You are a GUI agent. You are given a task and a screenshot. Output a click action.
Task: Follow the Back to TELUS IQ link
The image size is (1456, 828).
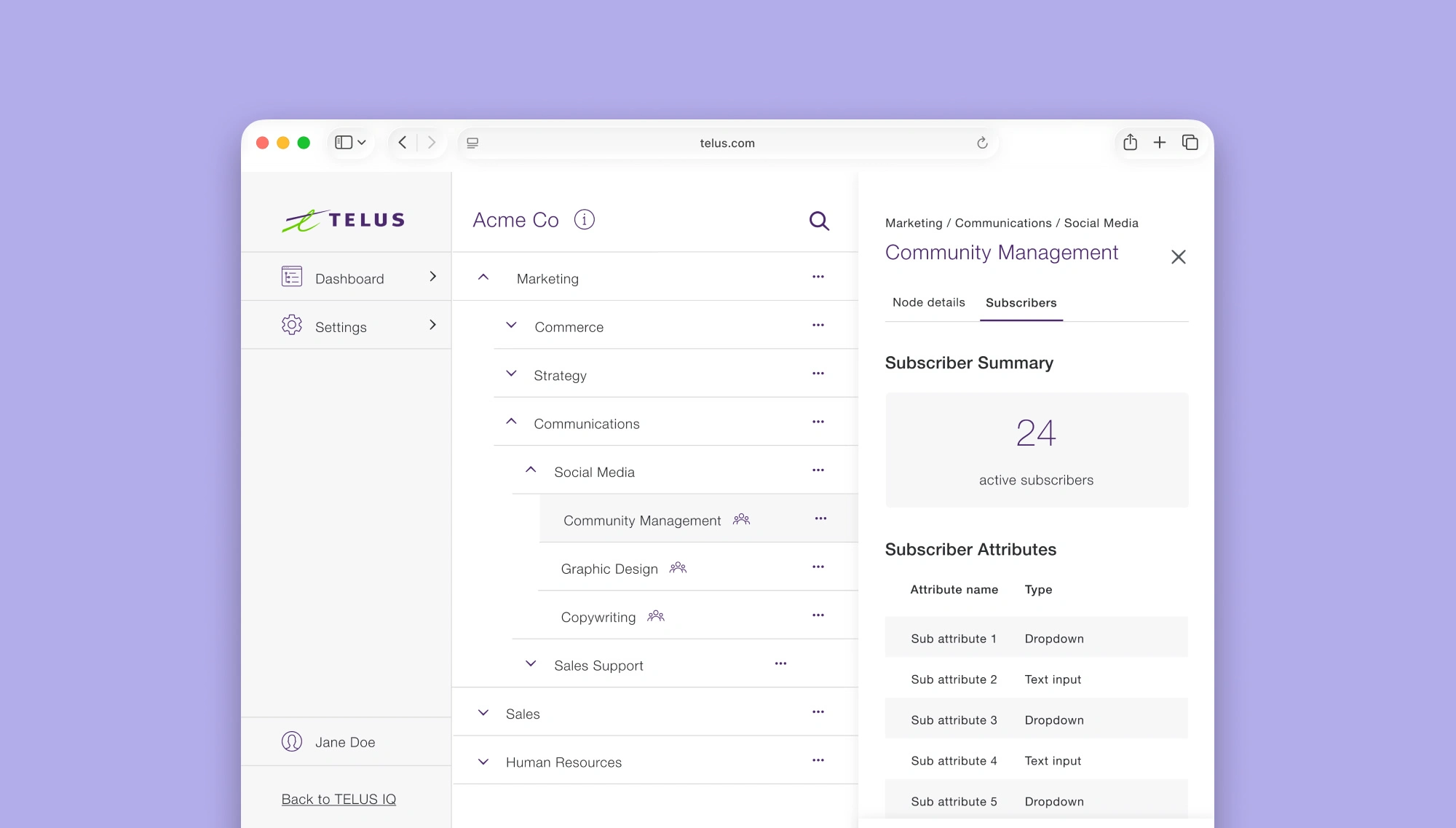pyautogui.click(x=339, y=799)
